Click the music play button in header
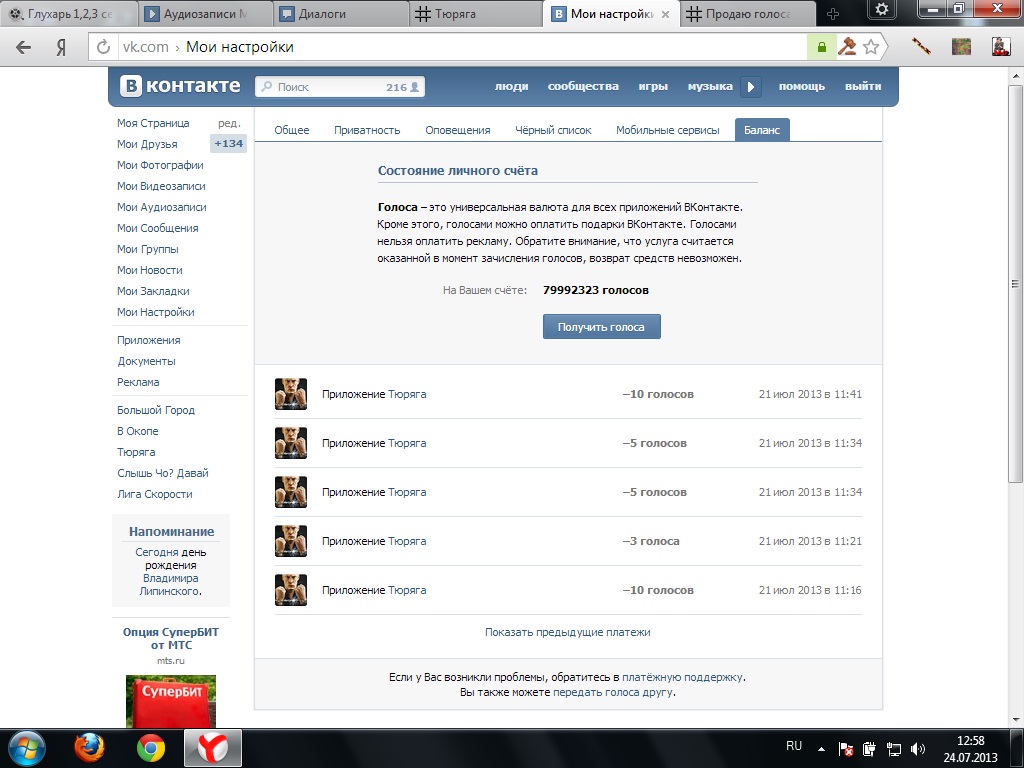Screen dimensions: 1024x768 pyautogui.click(x=751, y=86)
